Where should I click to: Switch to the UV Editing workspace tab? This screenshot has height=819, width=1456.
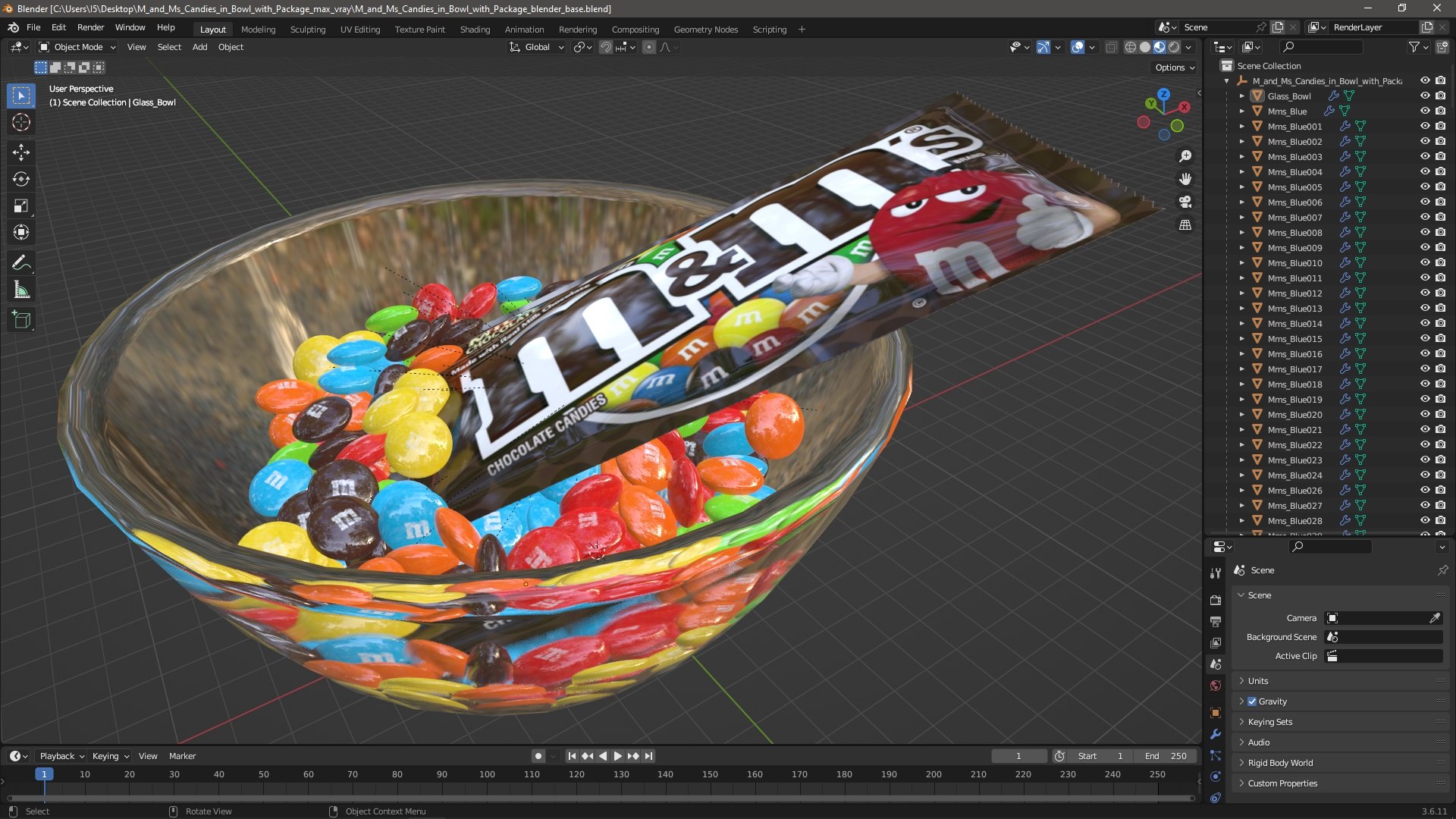[360, 30]
